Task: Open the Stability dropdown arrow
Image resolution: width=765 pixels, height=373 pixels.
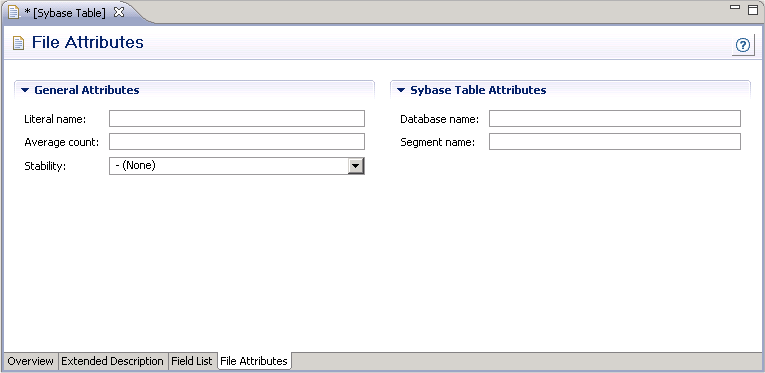Action: tap(356, 166)
